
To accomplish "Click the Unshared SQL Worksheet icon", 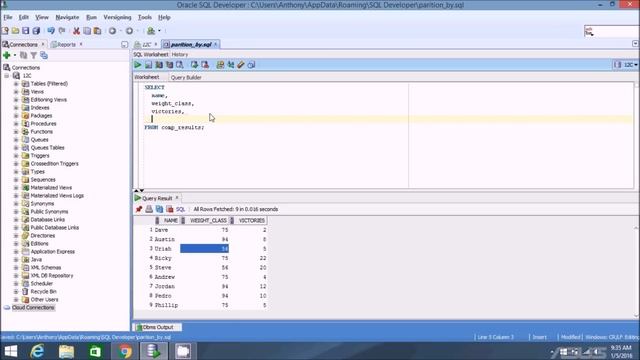I will click(x=220, y=65).
